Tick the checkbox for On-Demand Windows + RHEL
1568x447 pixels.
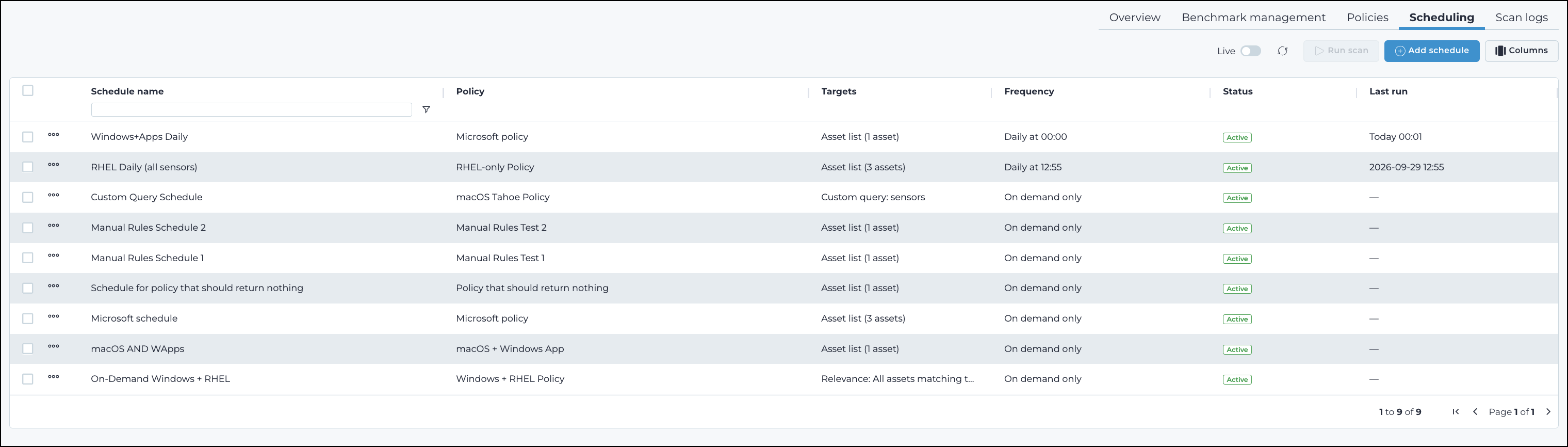point(28,379)
